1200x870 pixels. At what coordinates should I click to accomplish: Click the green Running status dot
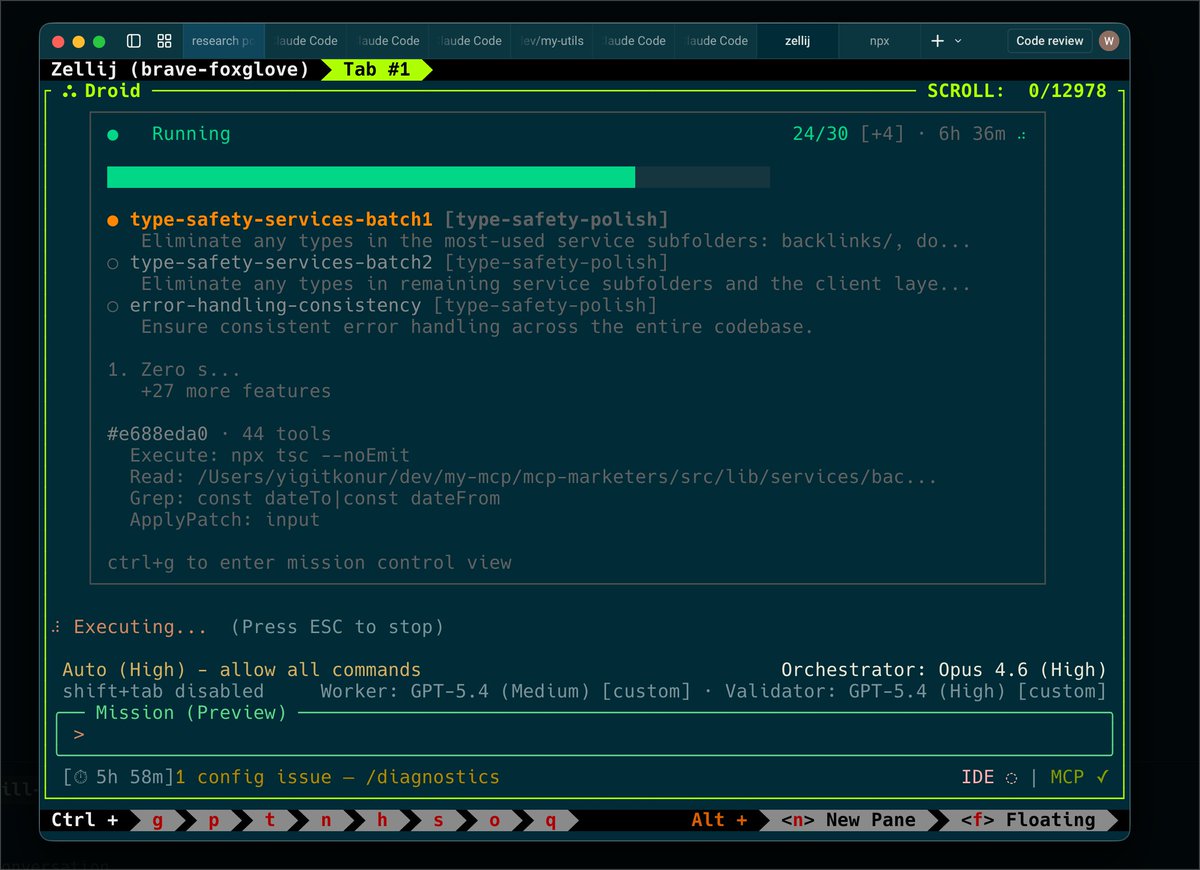[x=113, y=135]
